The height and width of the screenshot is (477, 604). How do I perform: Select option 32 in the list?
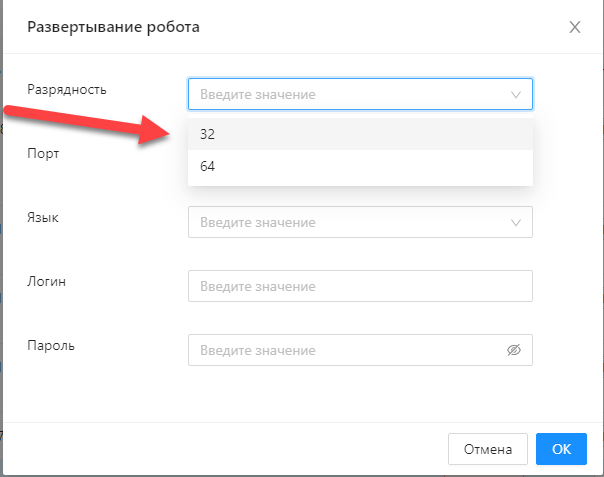click(x=360, y=134)
